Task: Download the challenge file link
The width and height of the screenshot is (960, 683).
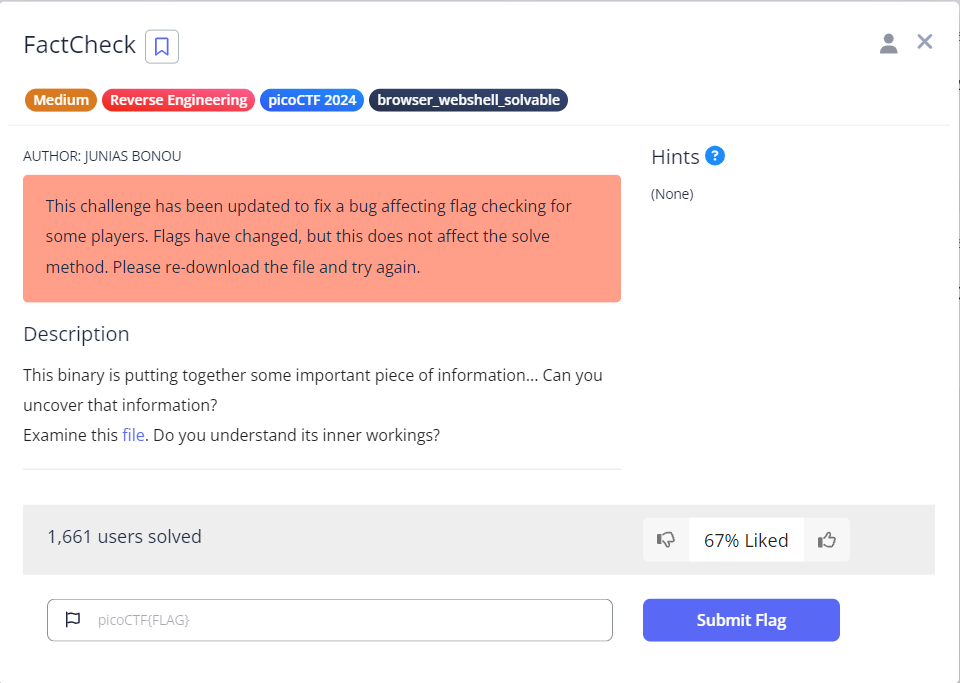Action: click(x=133, y=435)
